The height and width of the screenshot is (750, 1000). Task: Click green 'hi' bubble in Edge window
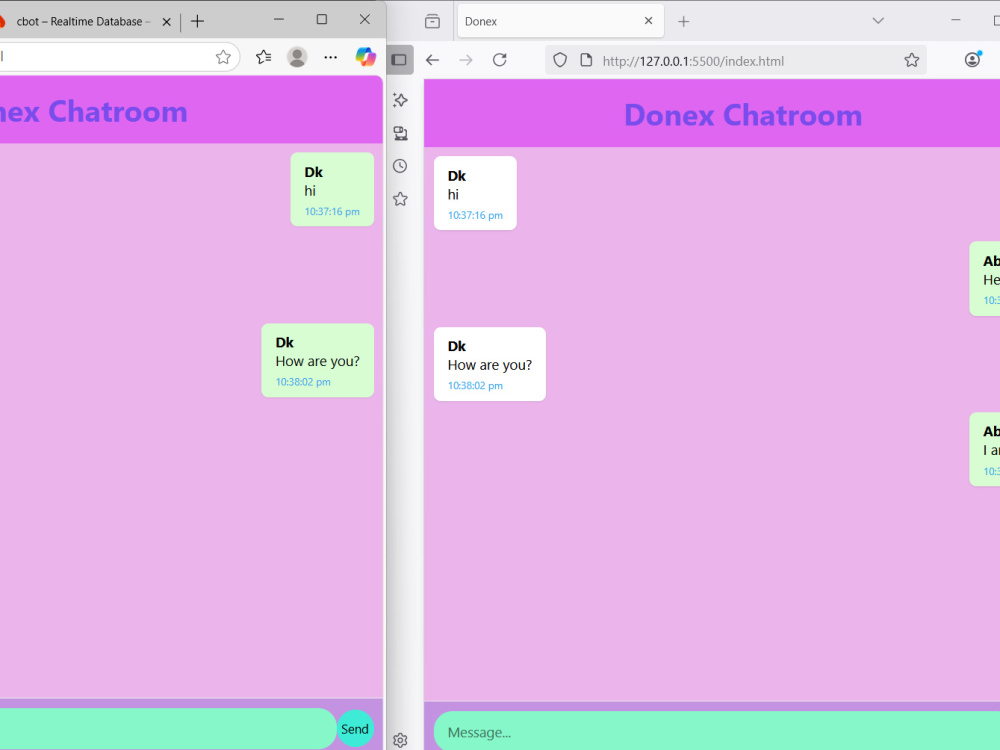tap(332, 189)
